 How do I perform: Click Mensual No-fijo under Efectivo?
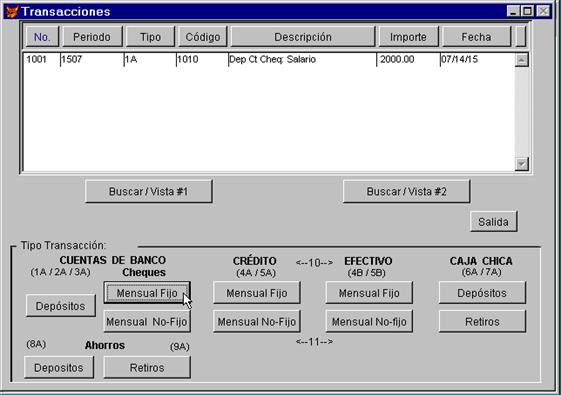(369, 322)
